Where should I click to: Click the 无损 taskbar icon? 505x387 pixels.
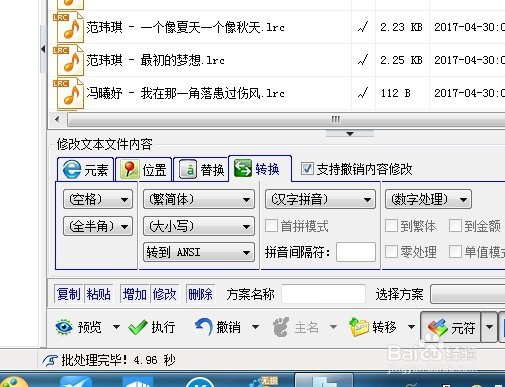click(264, 382)
